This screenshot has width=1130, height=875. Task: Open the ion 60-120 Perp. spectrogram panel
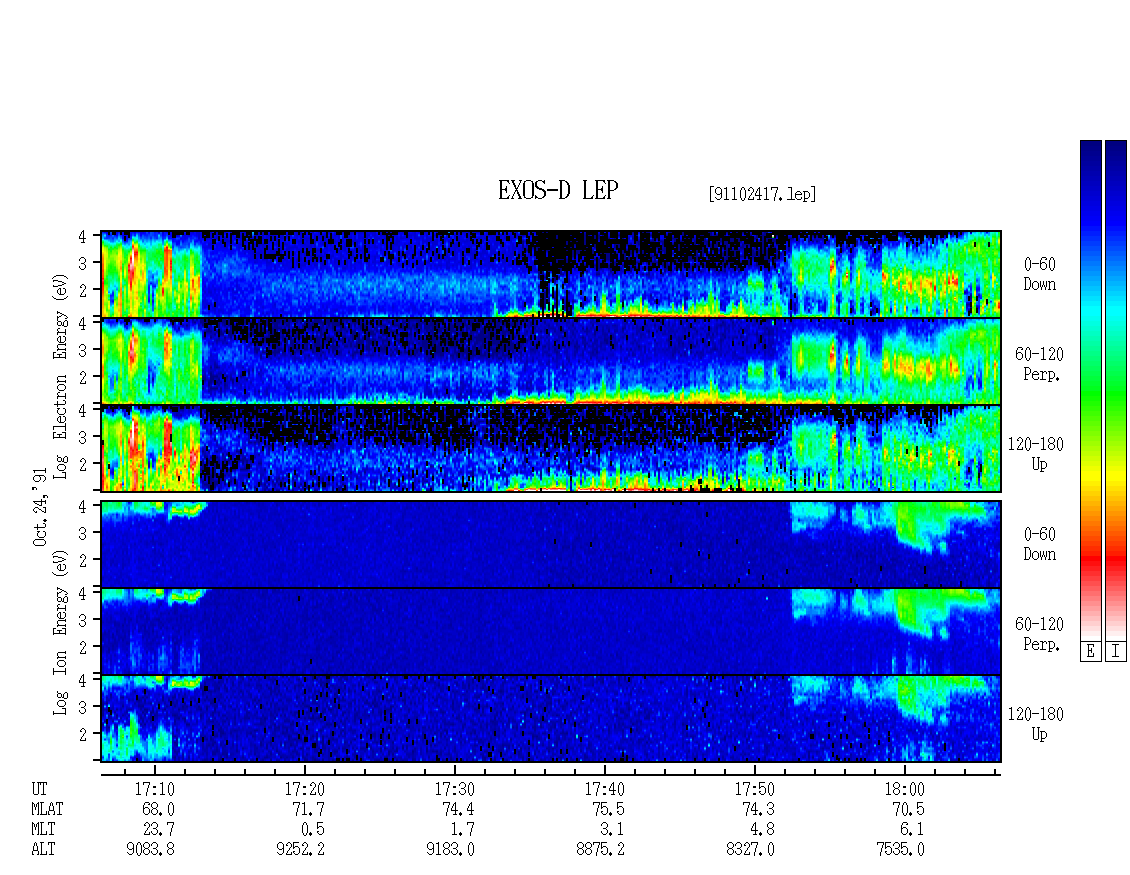(x=551, y=631)
